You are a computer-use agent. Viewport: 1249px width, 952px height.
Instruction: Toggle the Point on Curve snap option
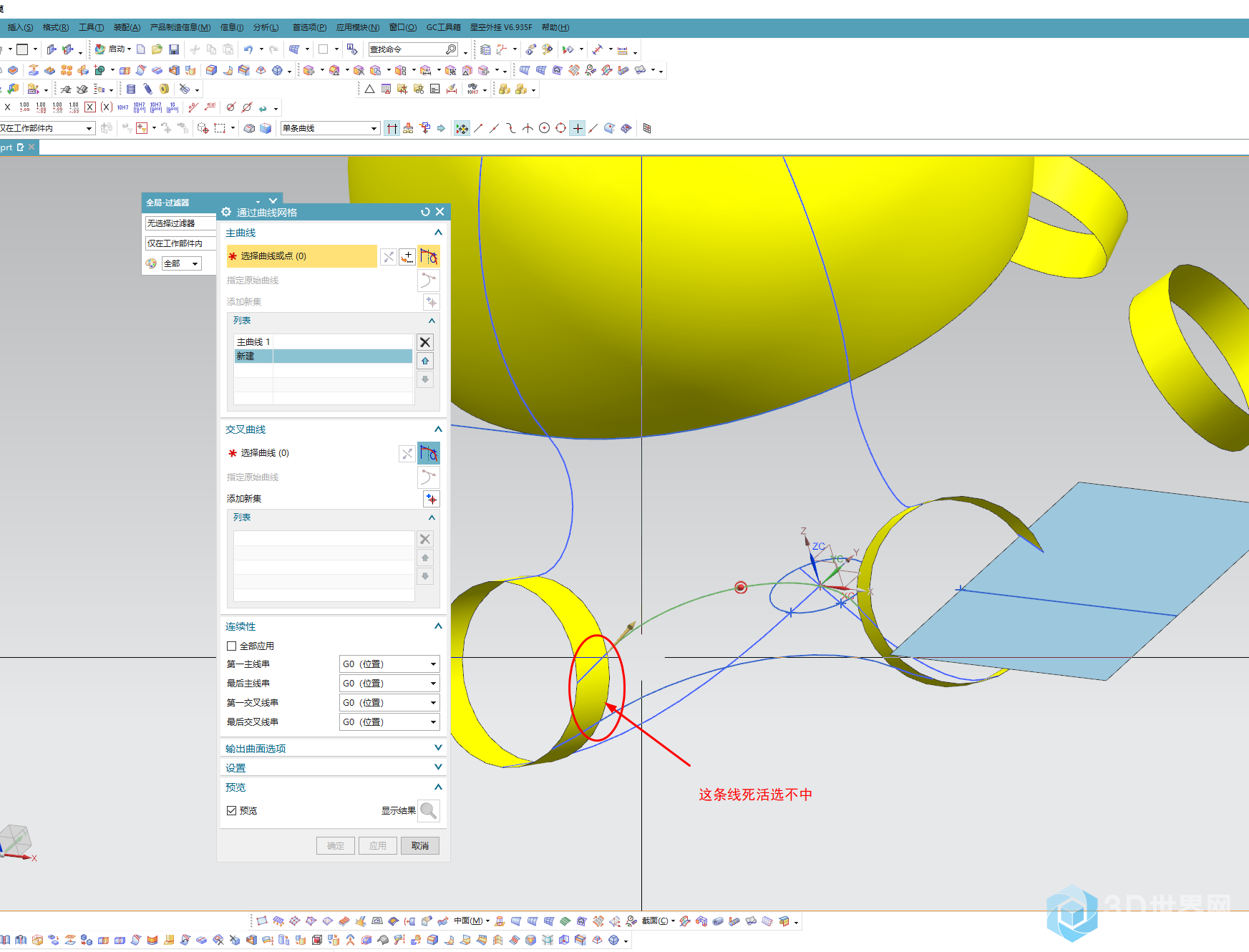593,128
